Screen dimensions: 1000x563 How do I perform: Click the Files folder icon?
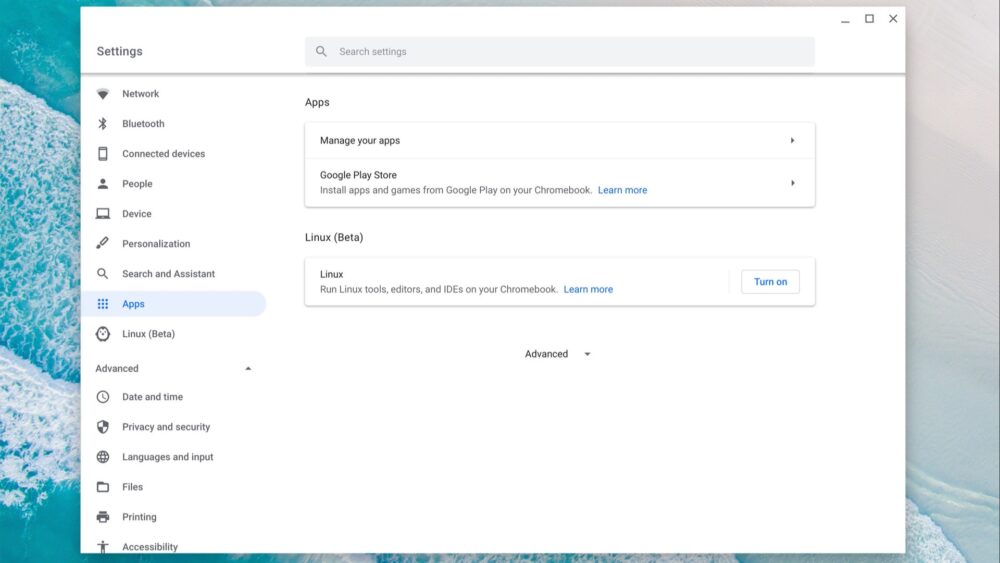103,487
